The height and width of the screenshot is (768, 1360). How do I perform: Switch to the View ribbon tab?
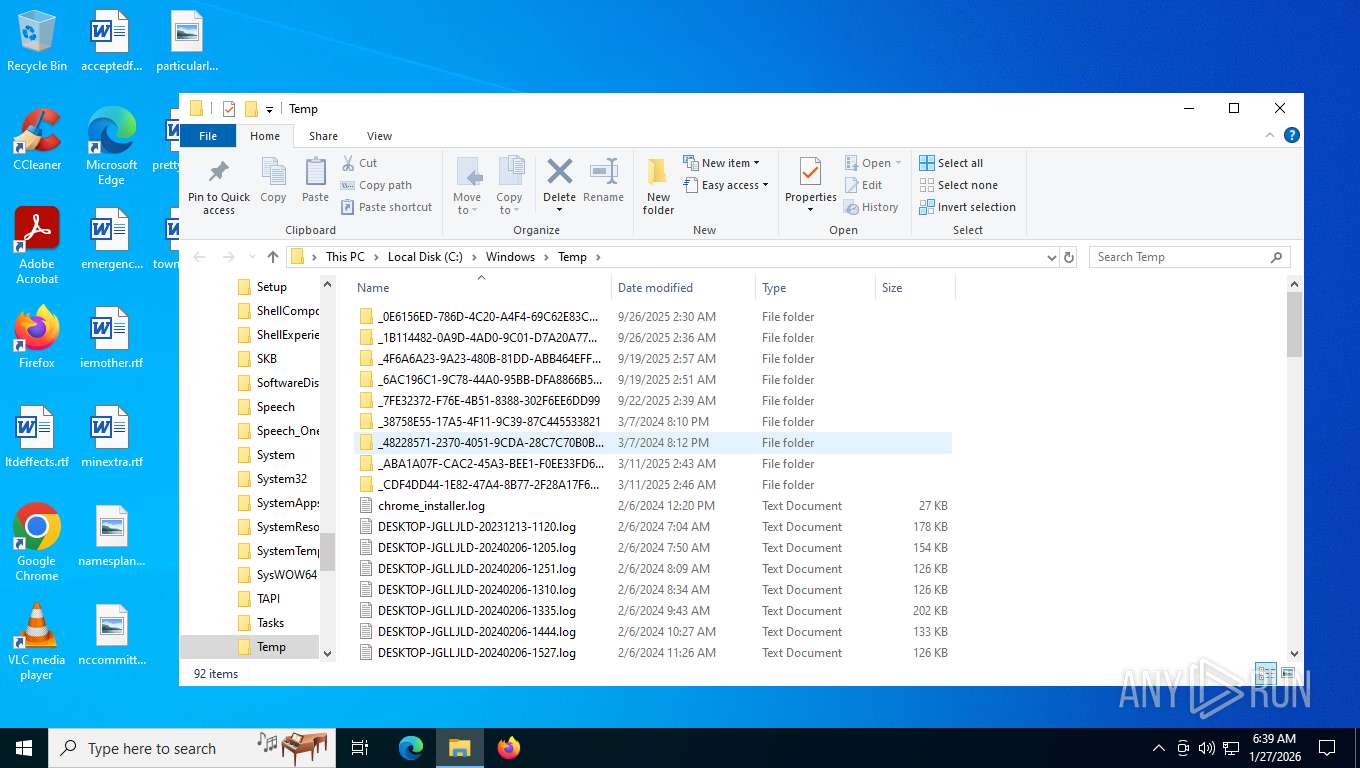tap(379, 136)
